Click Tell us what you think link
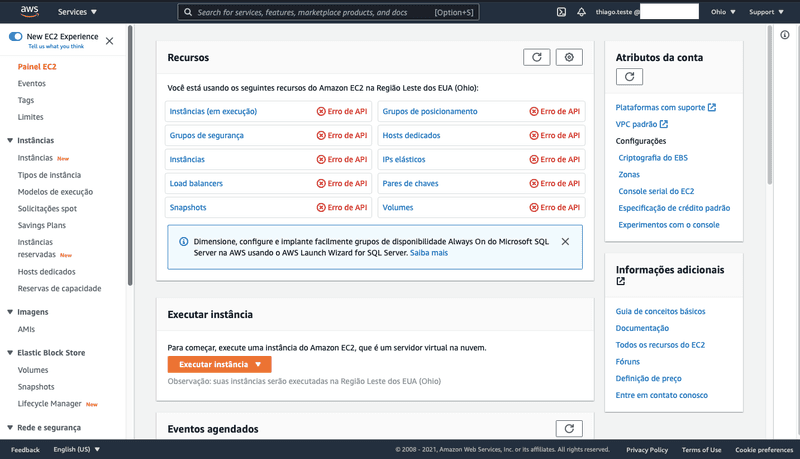 [x=56, y=46]
